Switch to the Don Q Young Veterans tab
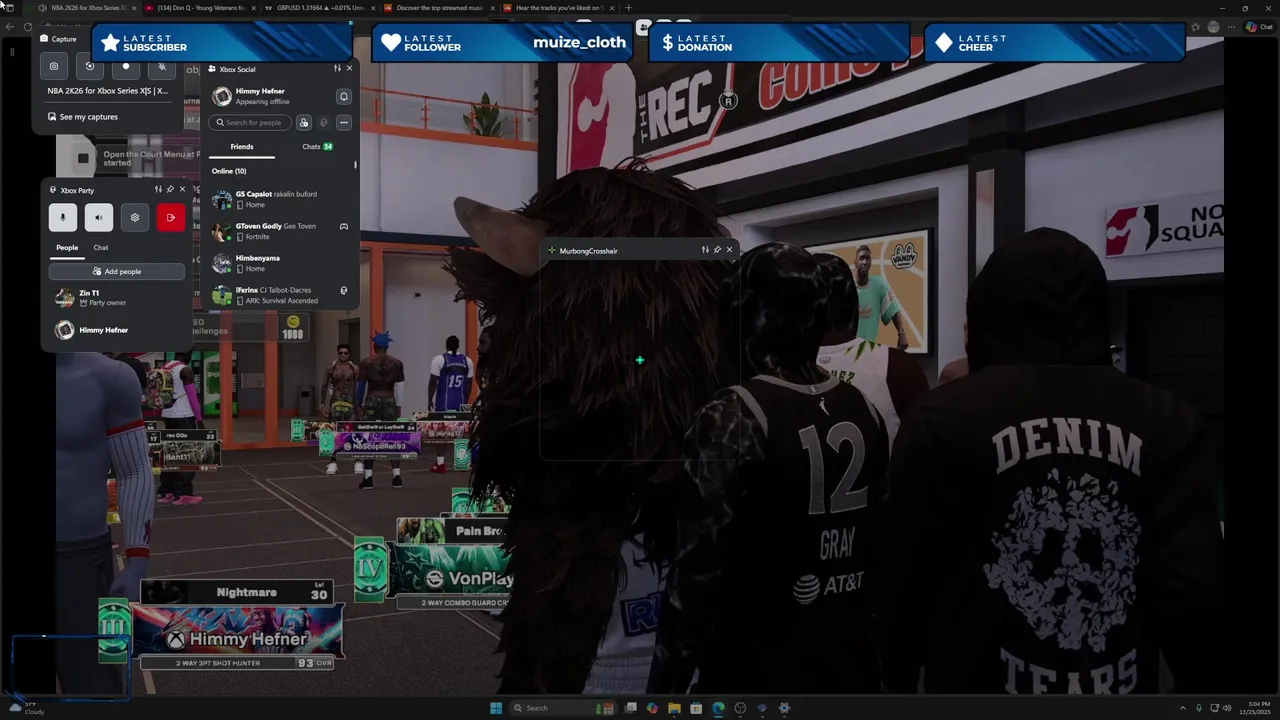The width and height of the screenshot is (1280, 720). (x=200, y=8)
